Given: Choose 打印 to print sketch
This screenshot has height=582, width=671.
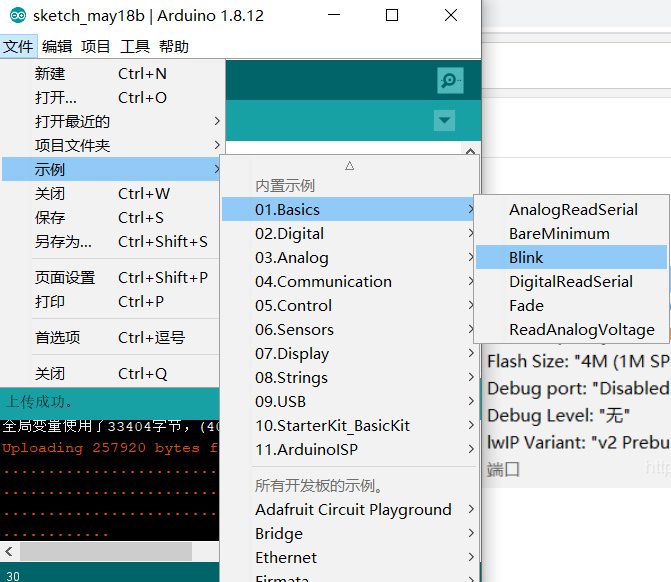Looking at the screenshot, I should pyautogui.click(x=112, y=301).
